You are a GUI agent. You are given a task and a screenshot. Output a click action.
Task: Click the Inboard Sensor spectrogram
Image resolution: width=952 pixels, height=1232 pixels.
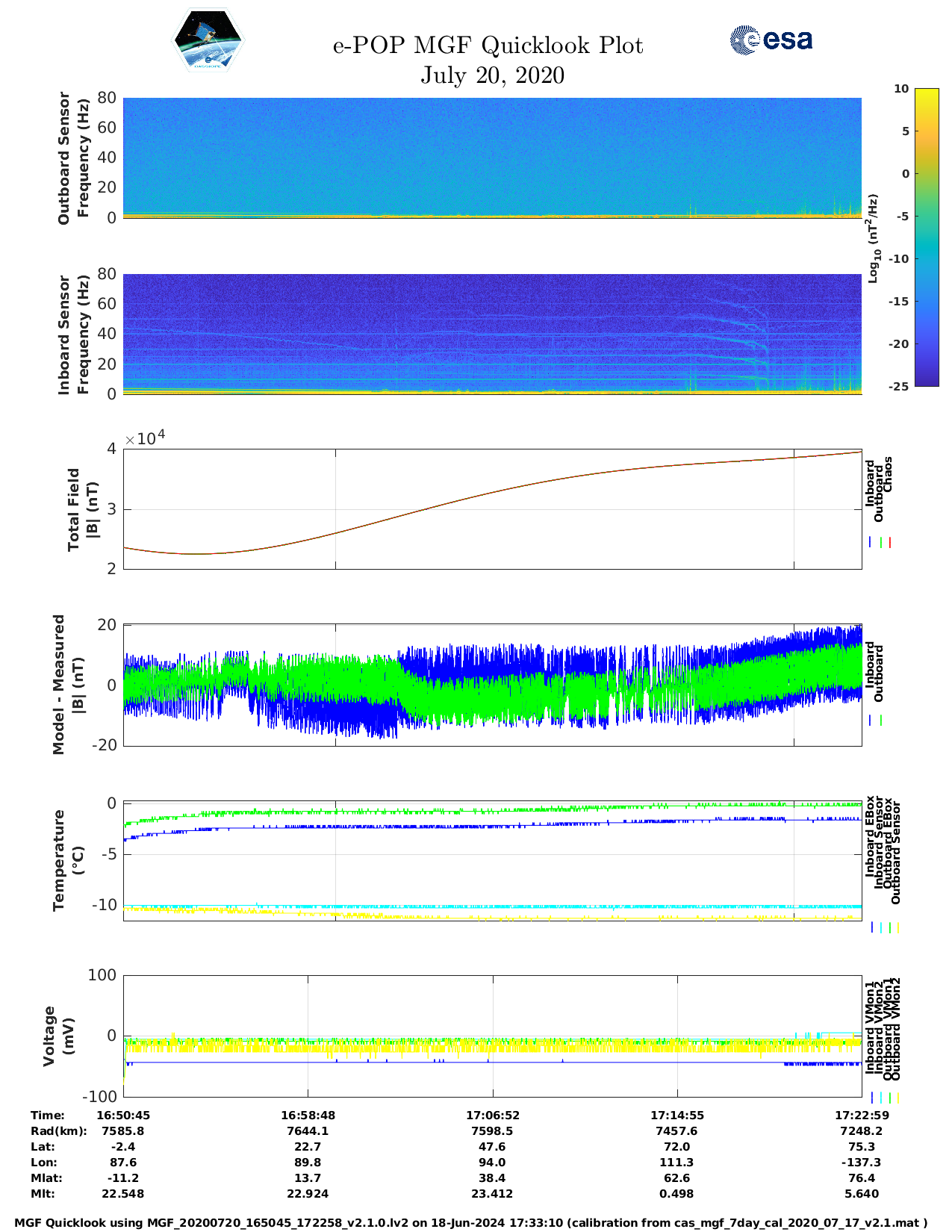pos(492,334)
